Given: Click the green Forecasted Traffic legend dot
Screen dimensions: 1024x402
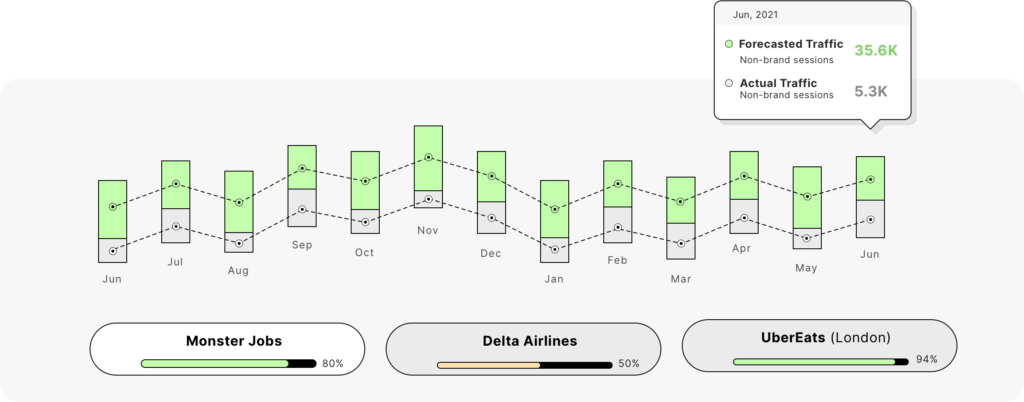Looking at the screenshot, I should click(x=728, y=45).
